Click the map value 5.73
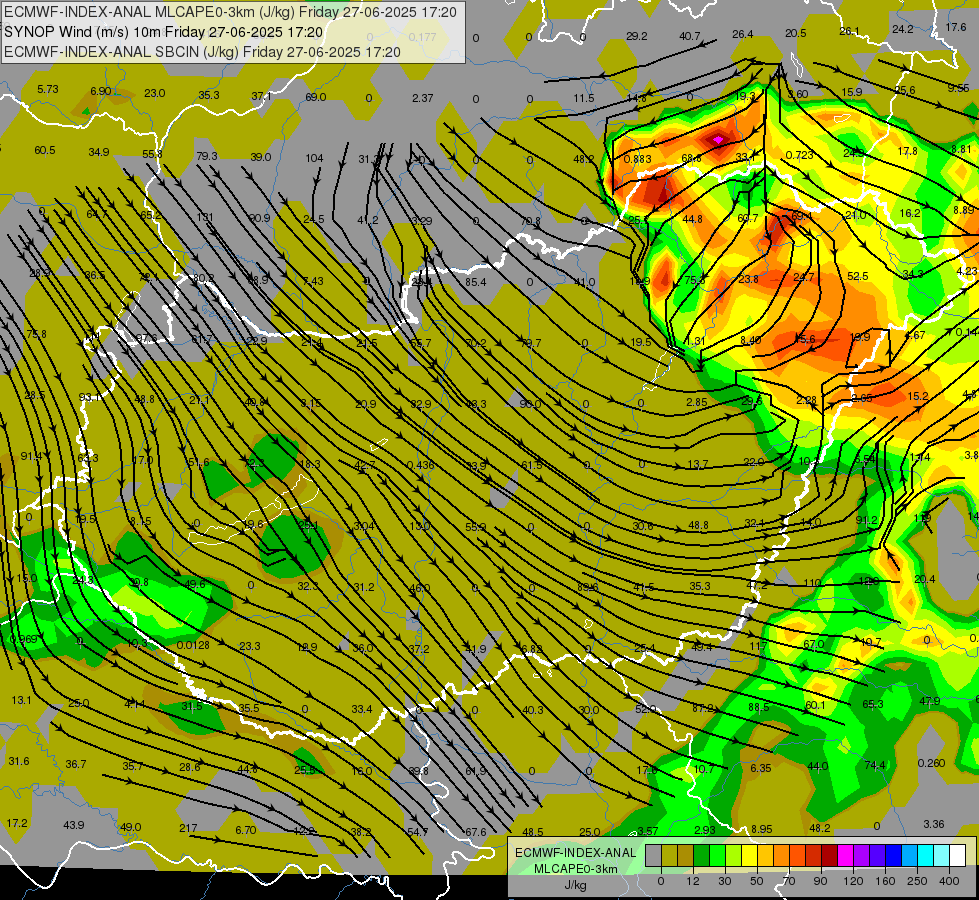The height and width of the screenshot is (900, 979). click(47, 89)
